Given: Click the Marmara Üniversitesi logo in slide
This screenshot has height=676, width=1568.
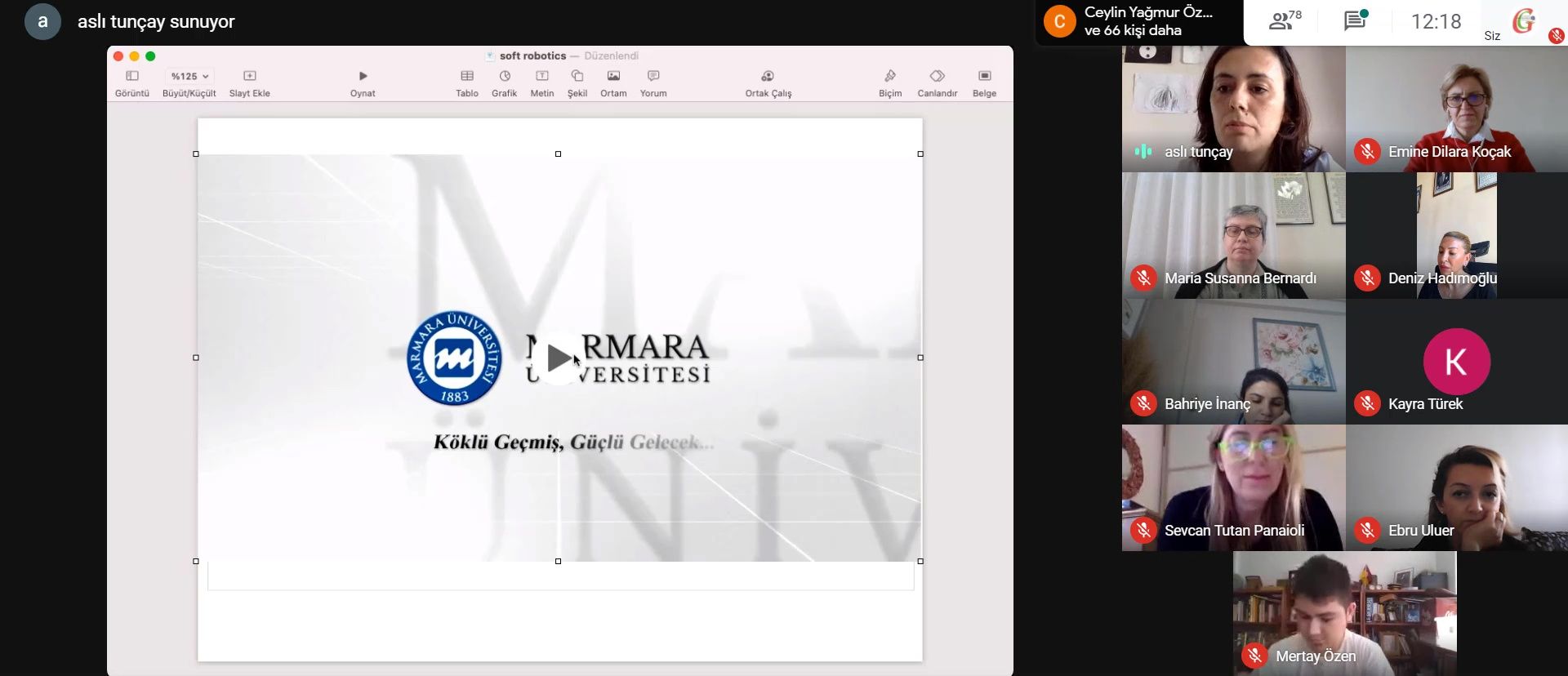Looking at the screenshot, I should (454, 358).
